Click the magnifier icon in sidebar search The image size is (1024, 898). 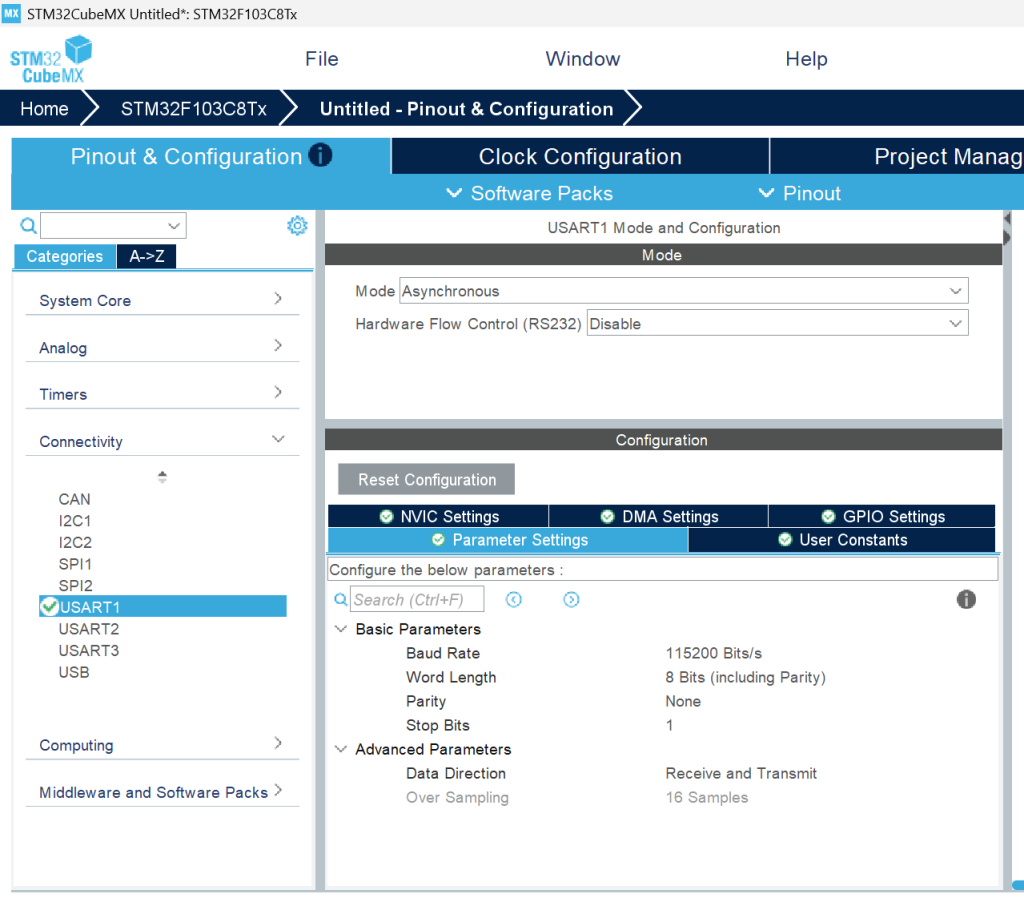point(28,226)
